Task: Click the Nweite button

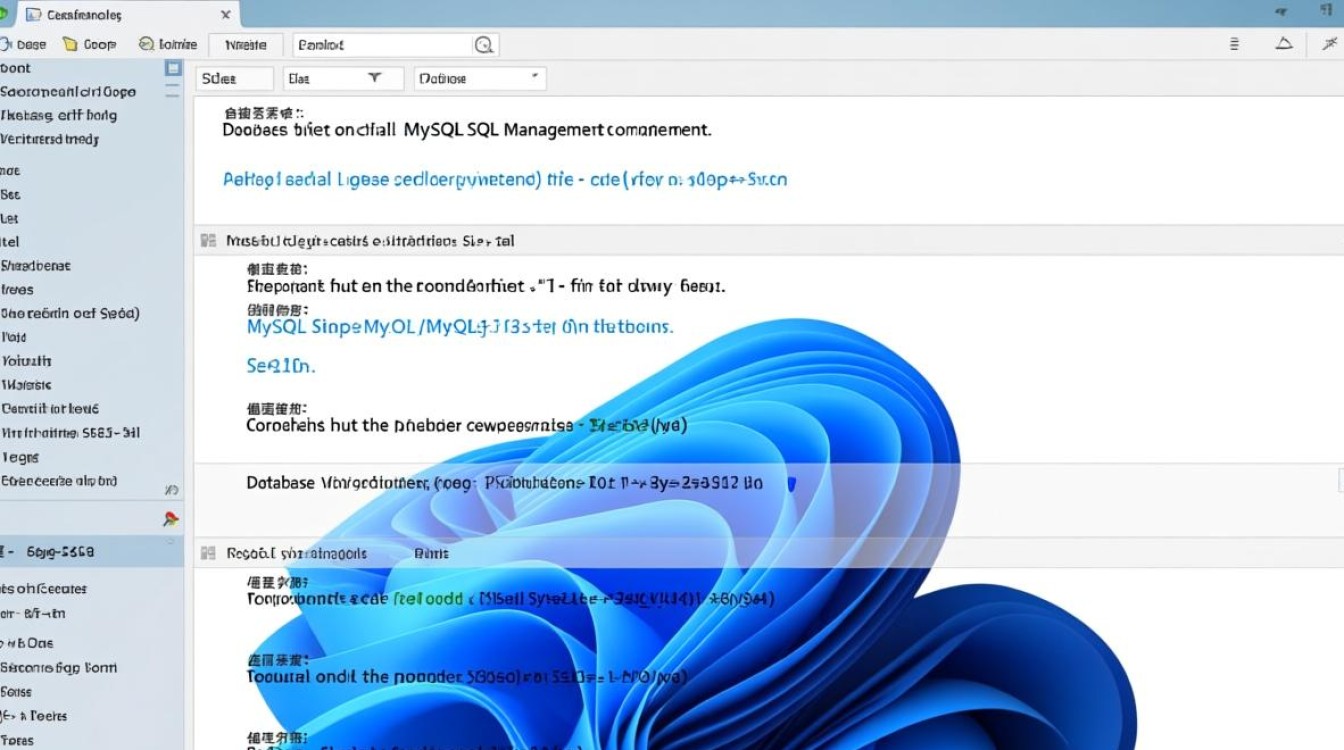Action: (x=245, y=44)
